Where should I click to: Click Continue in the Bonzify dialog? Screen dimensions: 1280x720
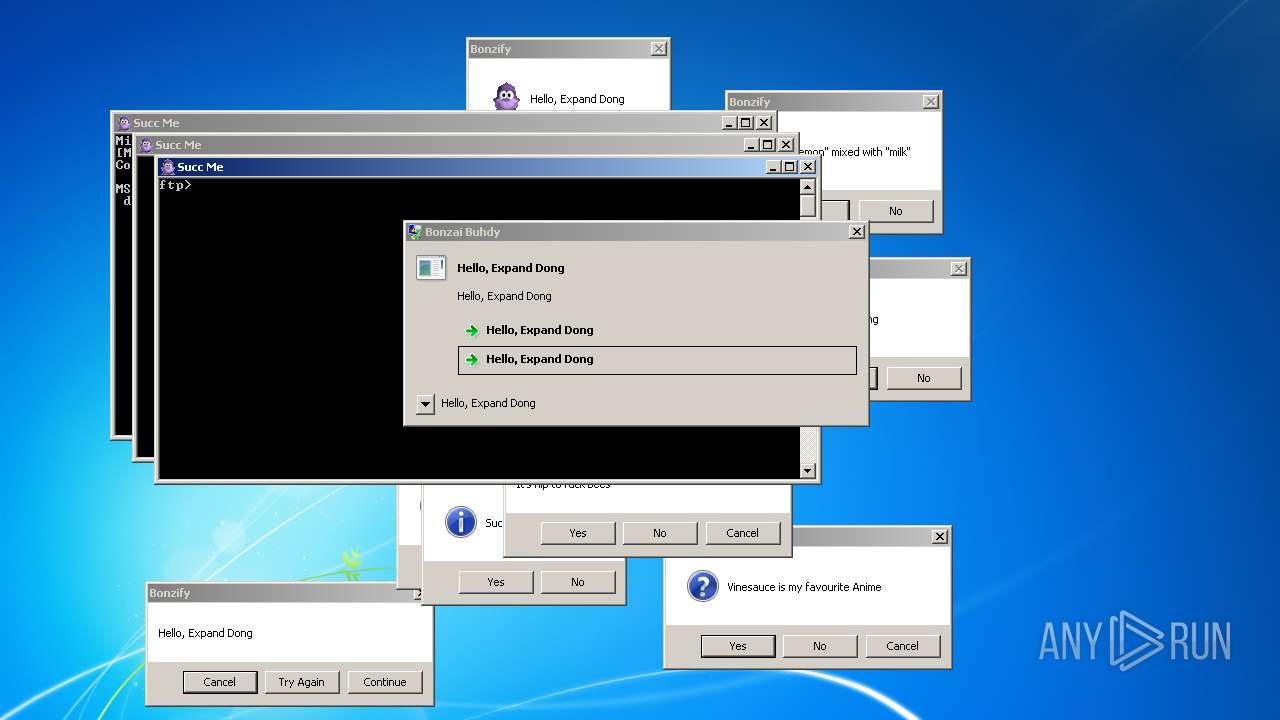385,682
